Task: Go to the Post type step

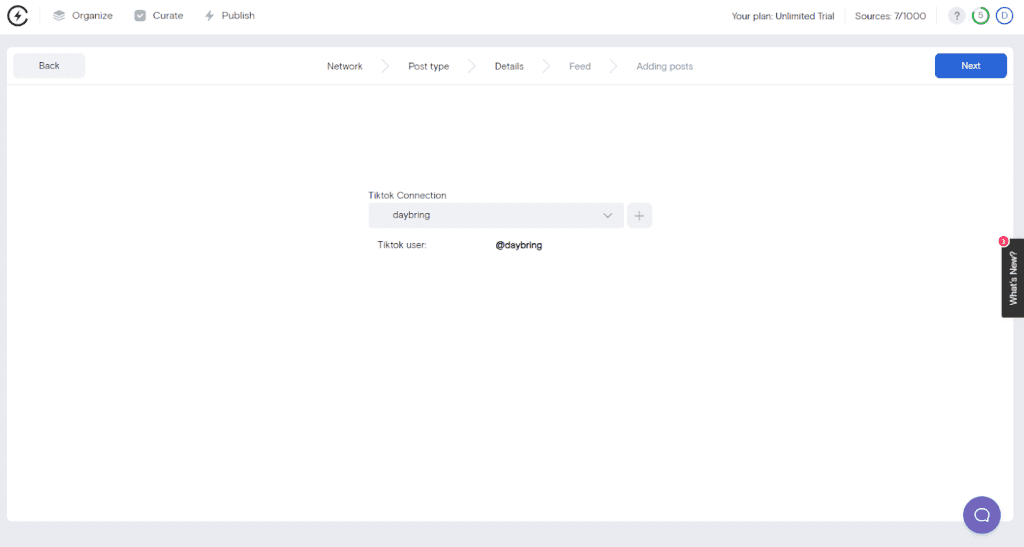Action: point(428,66)
